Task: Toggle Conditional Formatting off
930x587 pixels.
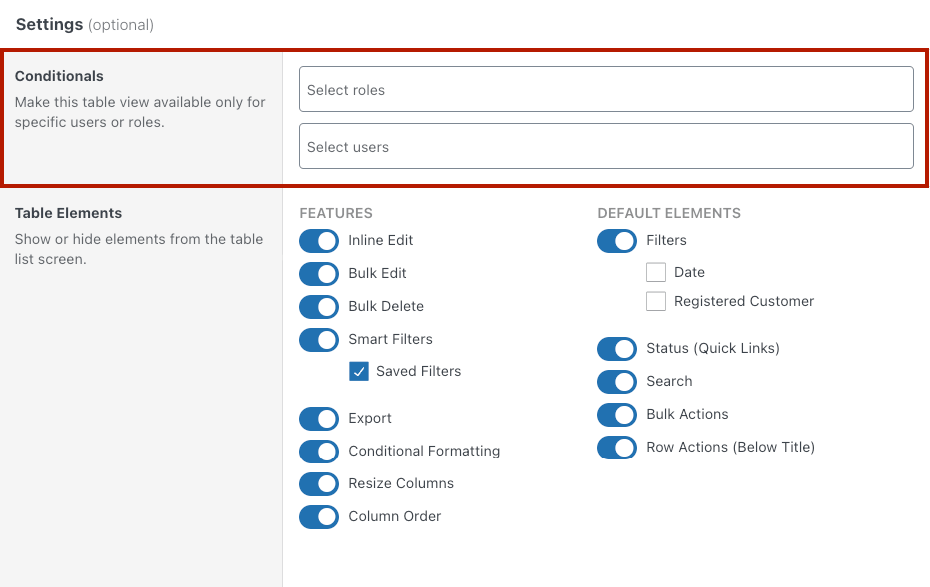Action: point(319,452)
